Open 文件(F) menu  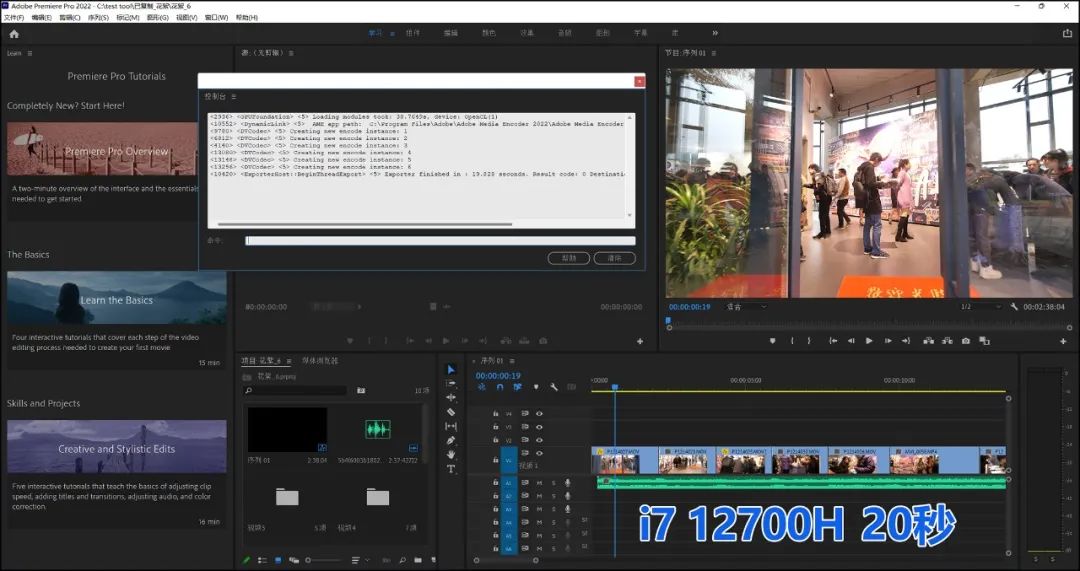pyautogui.click(x=14, y=17)
